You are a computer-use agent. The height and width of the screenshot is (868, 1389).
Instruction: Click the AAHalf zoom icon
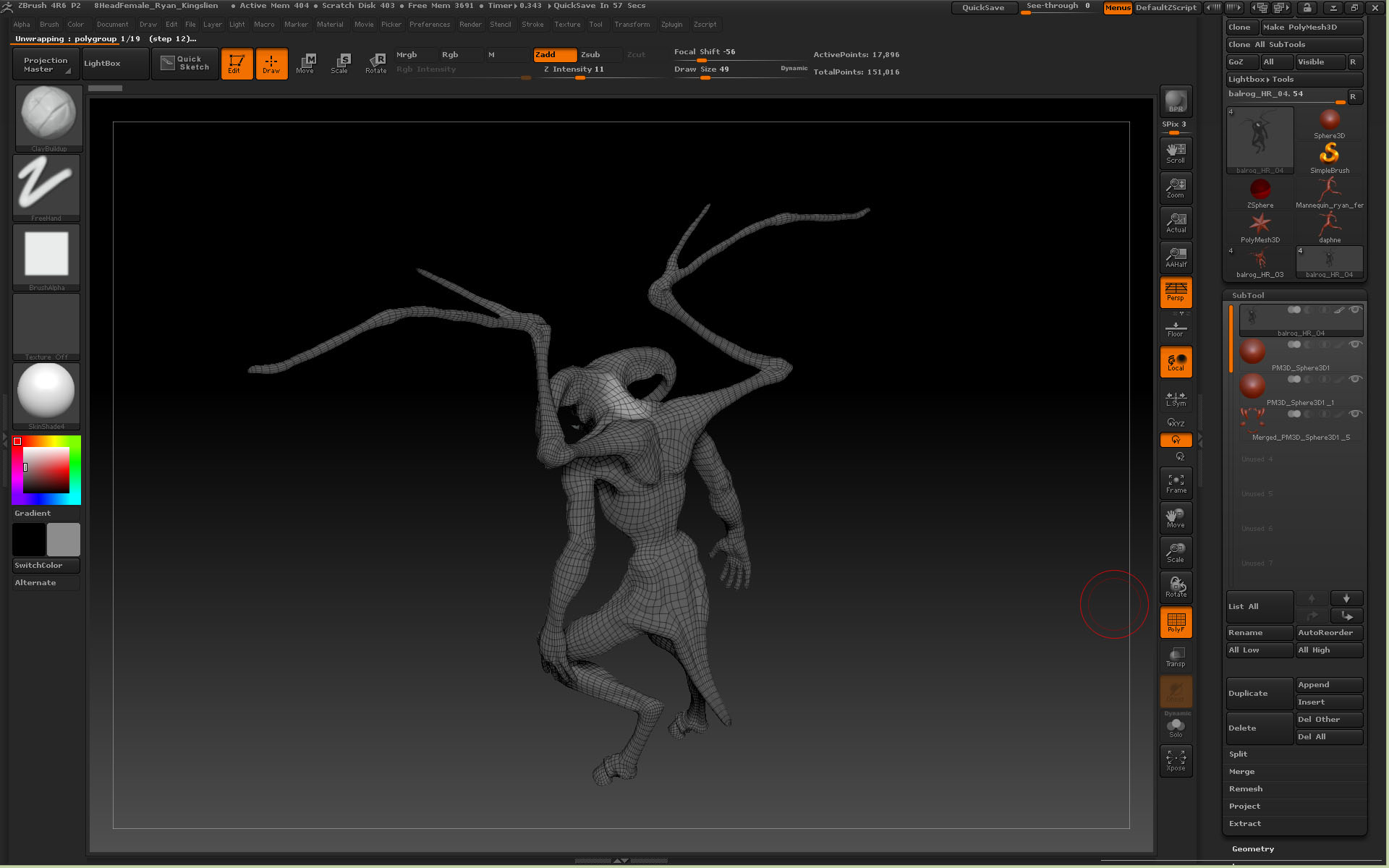tap(1176, 258)
